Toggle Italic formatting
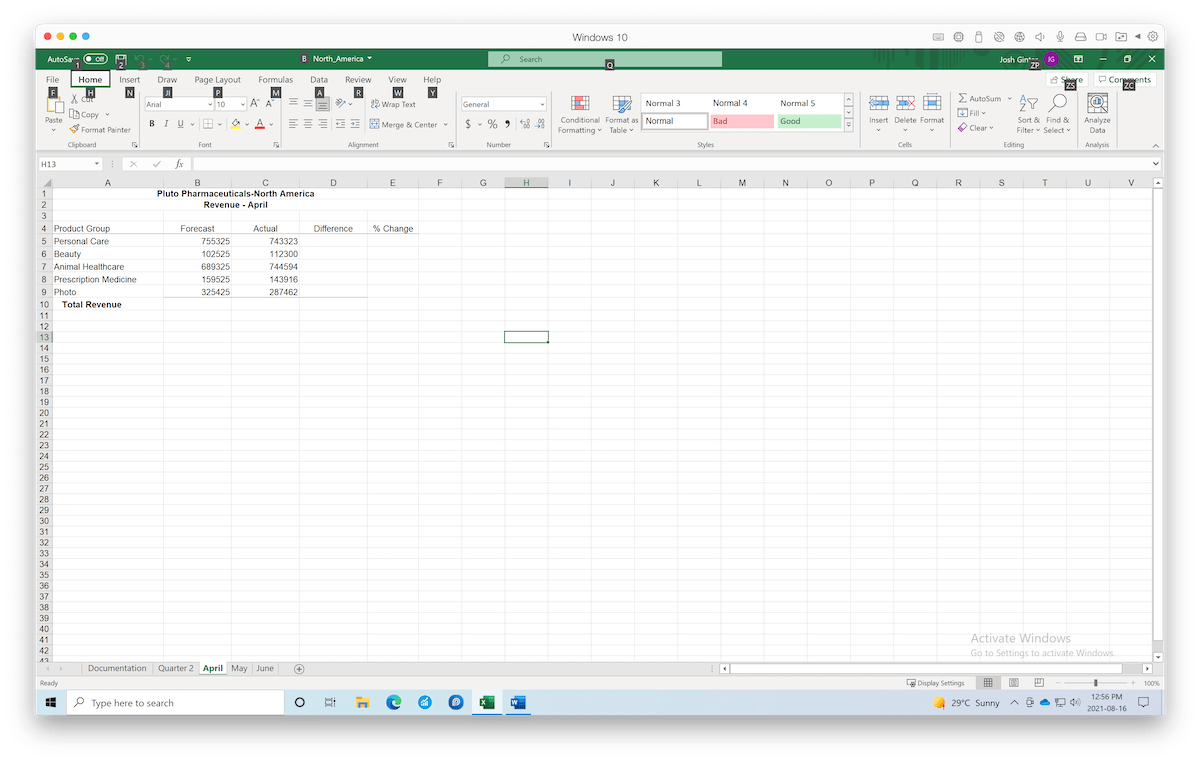This screenshot has width=1200, height=762. [166, 124]
